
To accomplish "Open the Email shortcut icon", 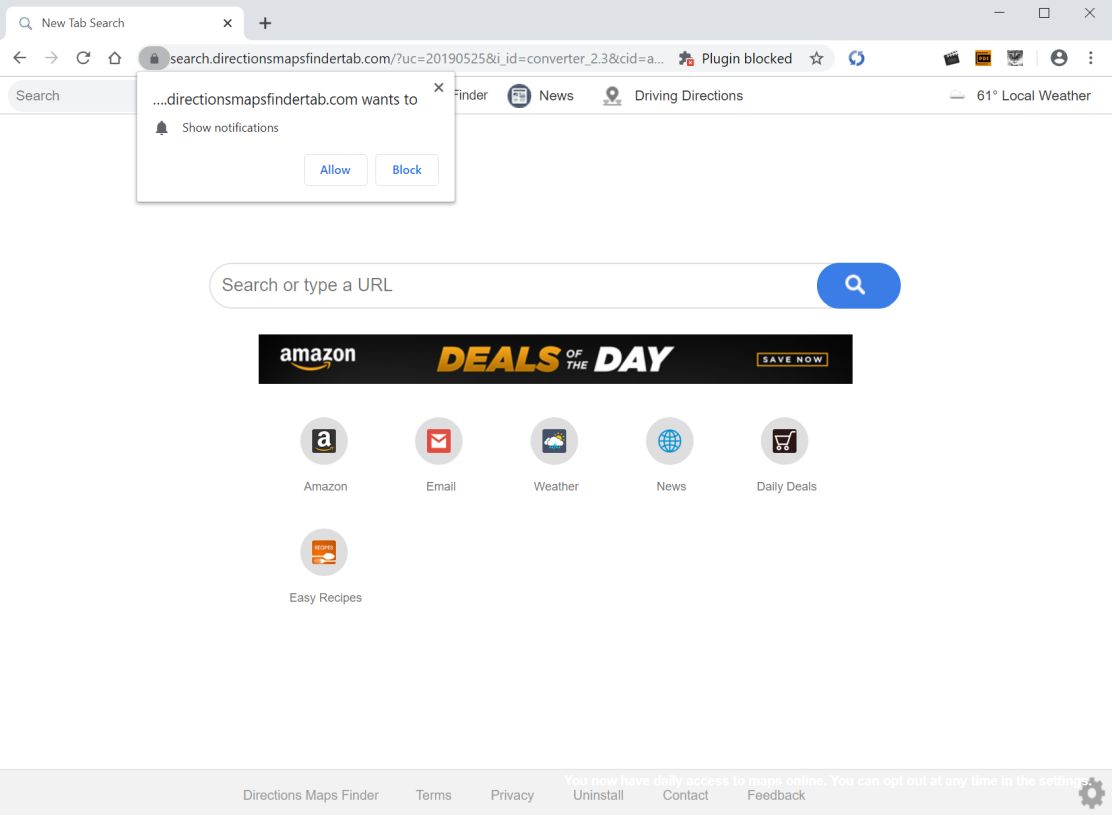I will click(x=439, y=440).
